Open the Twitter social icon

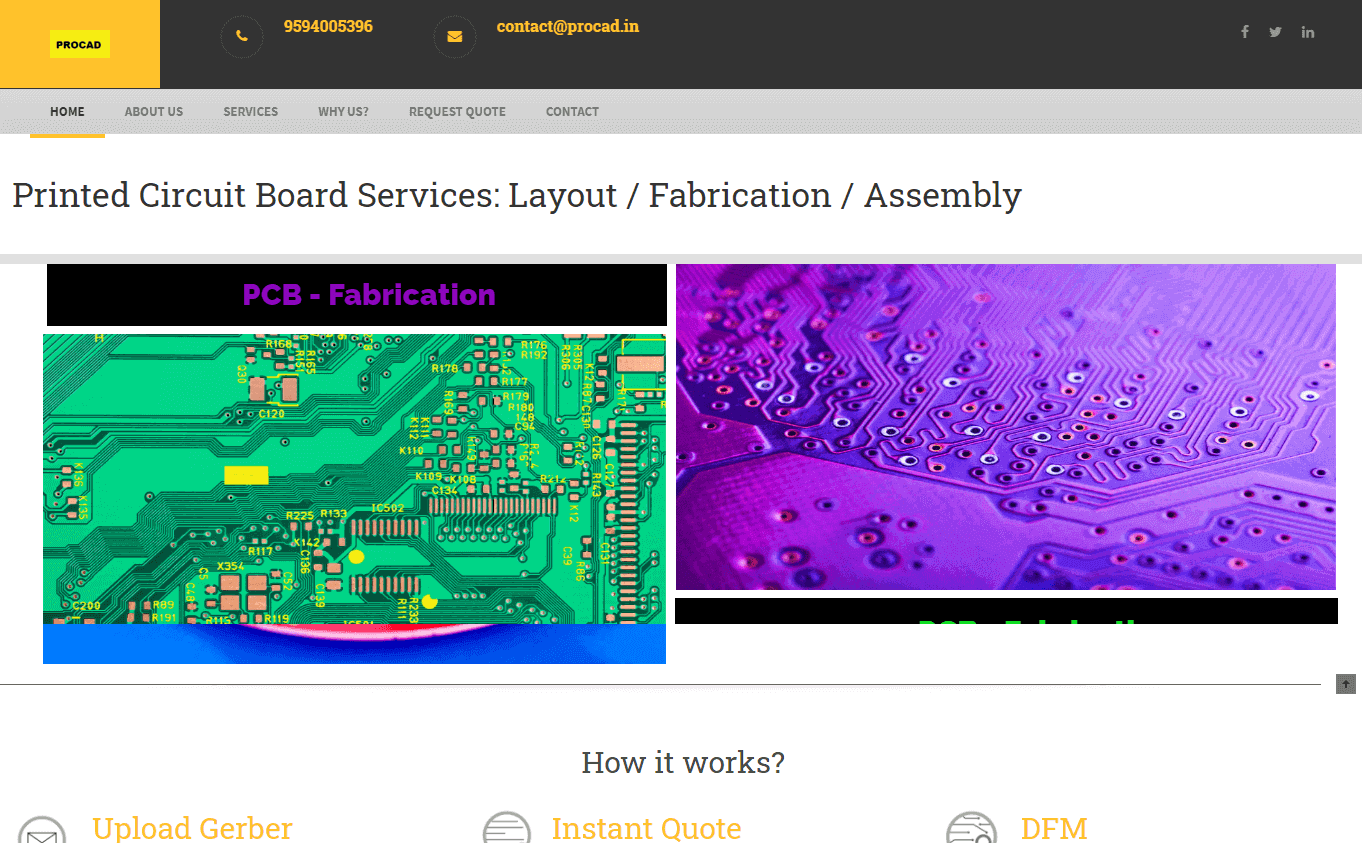1275,32
